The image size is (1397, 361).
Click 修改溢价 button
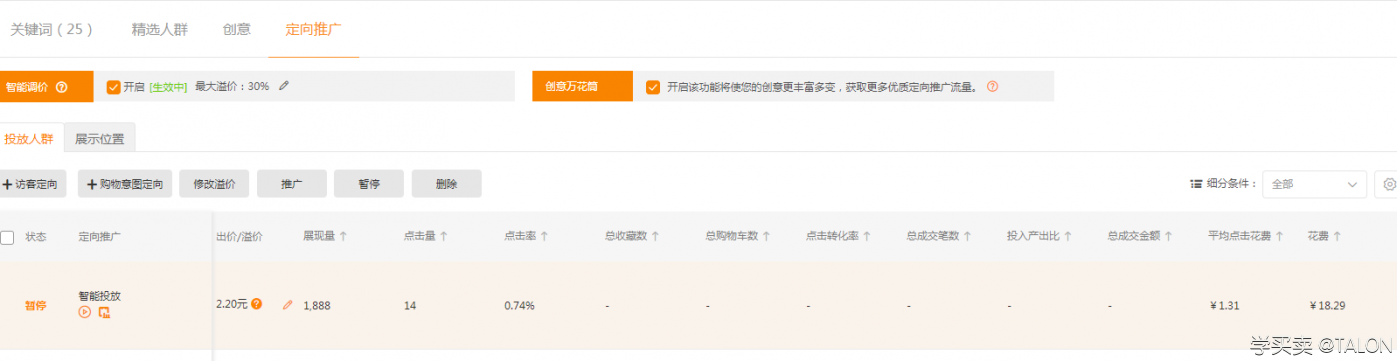(x=214, y=184)
